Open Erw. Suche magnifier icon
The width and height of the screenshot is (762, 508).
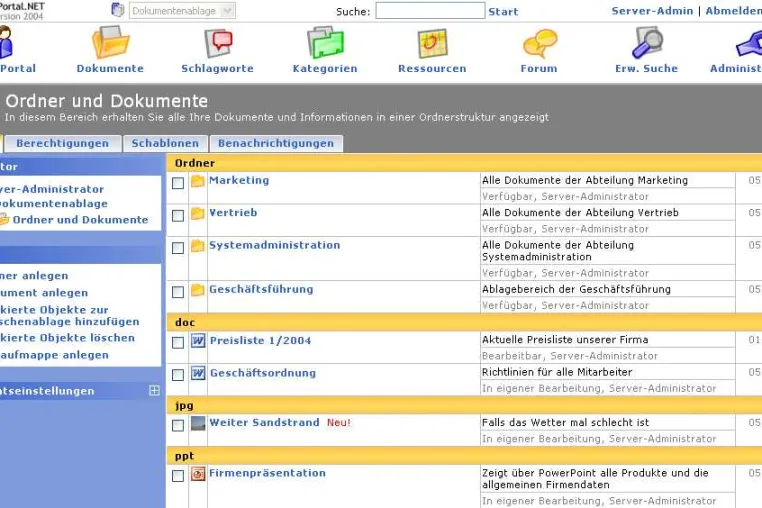pos(647,42)
